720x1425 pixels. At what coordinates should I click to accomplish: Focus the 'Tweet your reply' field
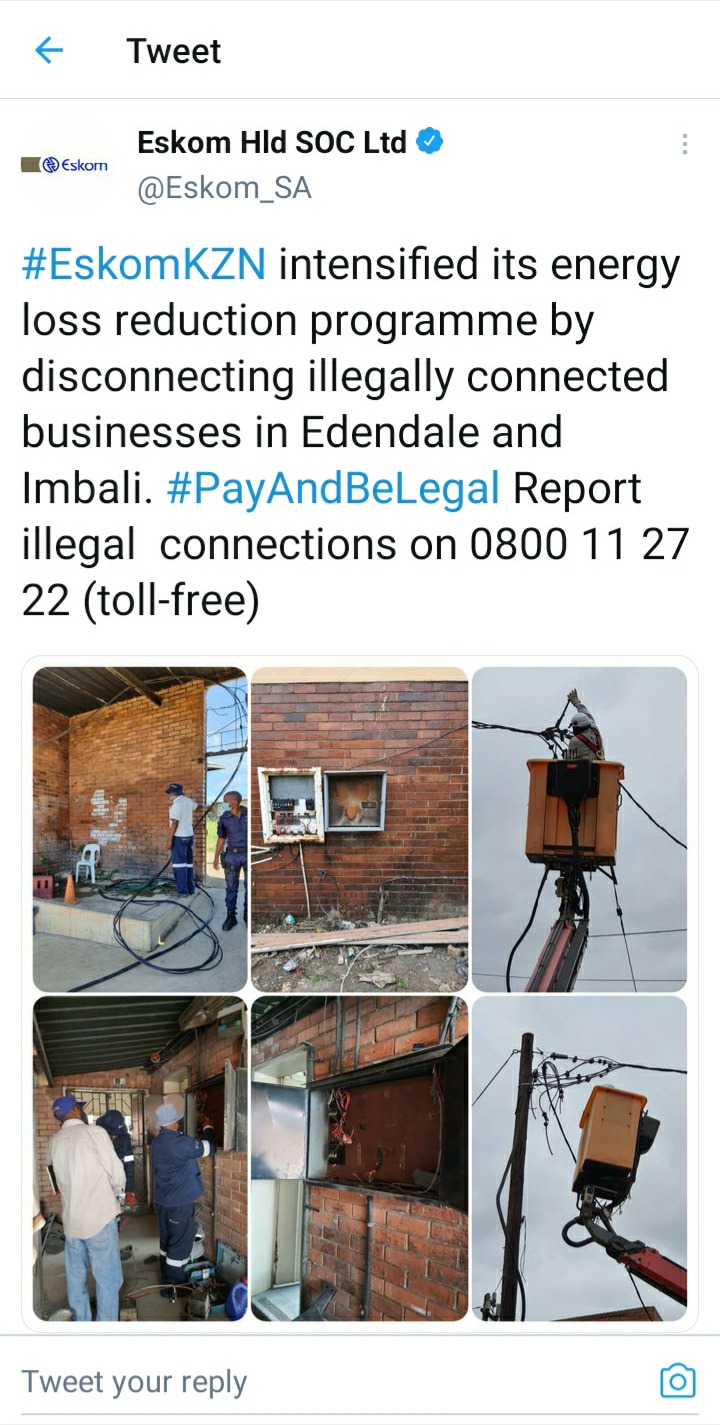click(x=134, y=1382)
